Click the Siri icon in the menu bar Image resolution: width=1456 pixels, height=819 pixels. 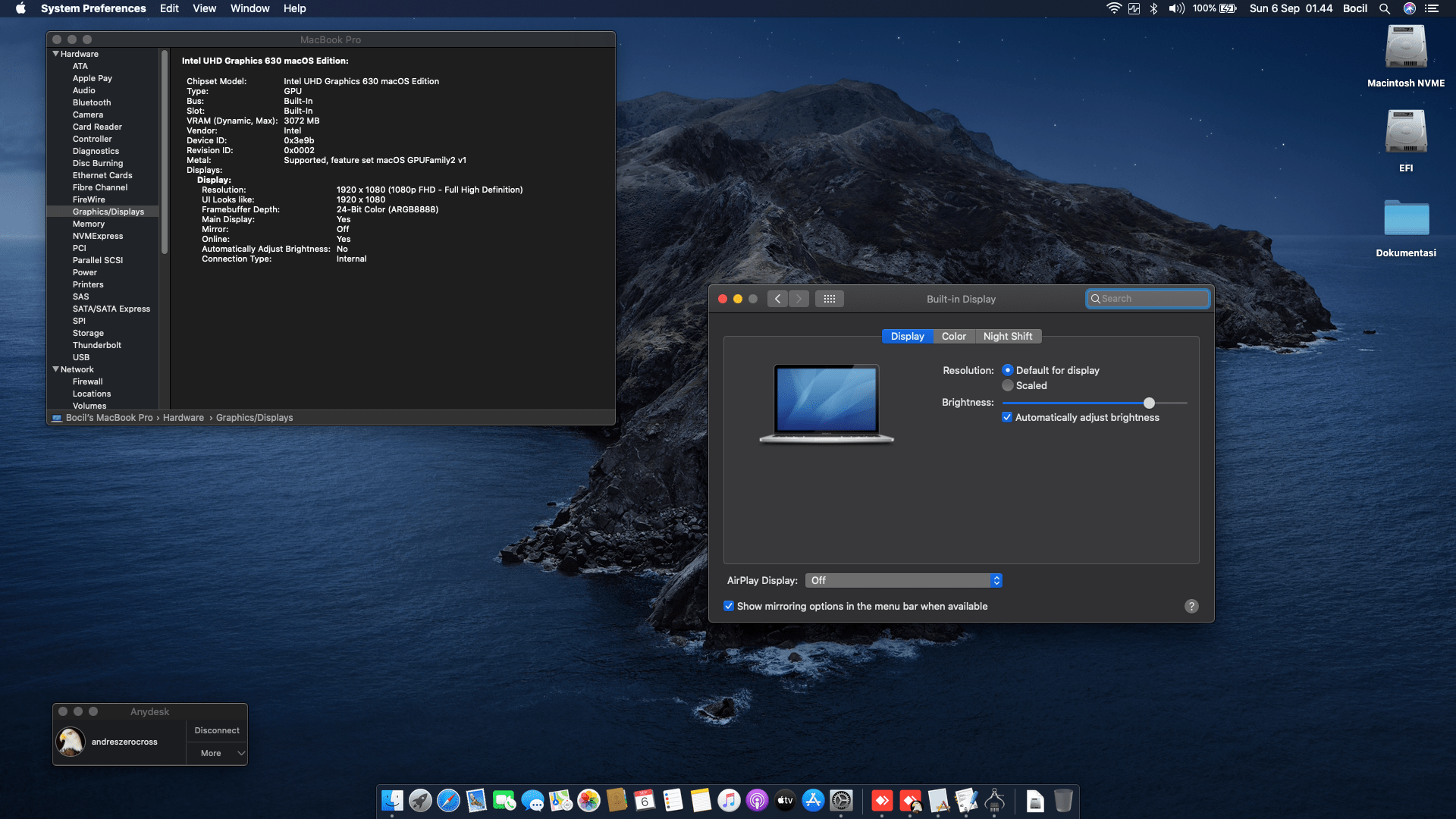click(x=1410, y=8)
